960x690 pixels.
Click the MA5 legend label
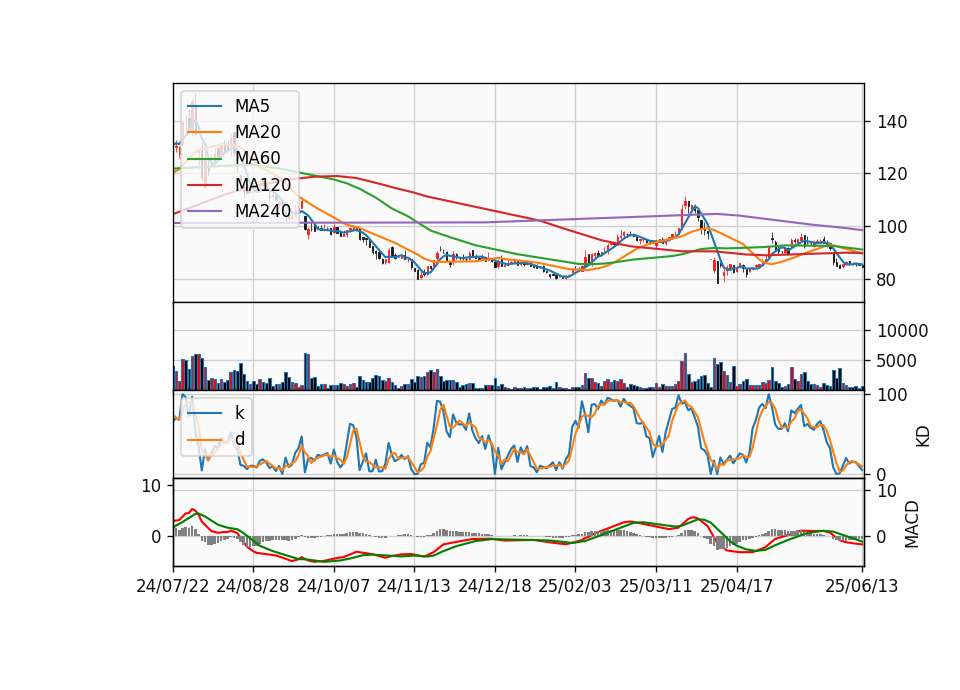(x=252, y=106)
